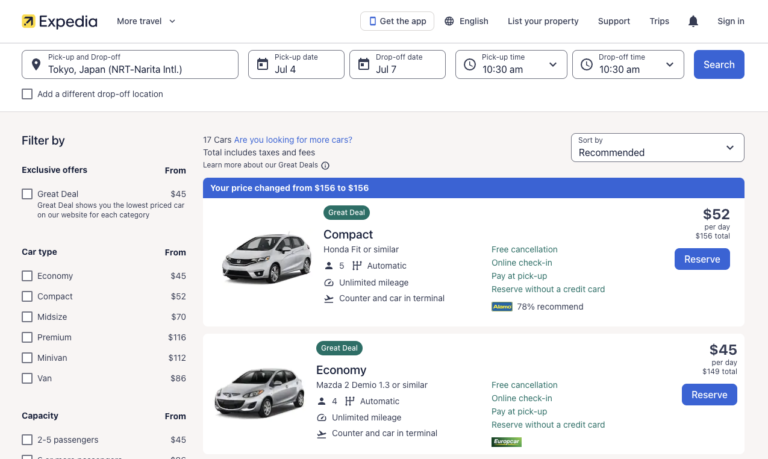Expand the Pick-up time selector
This screenshot has height=459, width=768.
point(509,64)
